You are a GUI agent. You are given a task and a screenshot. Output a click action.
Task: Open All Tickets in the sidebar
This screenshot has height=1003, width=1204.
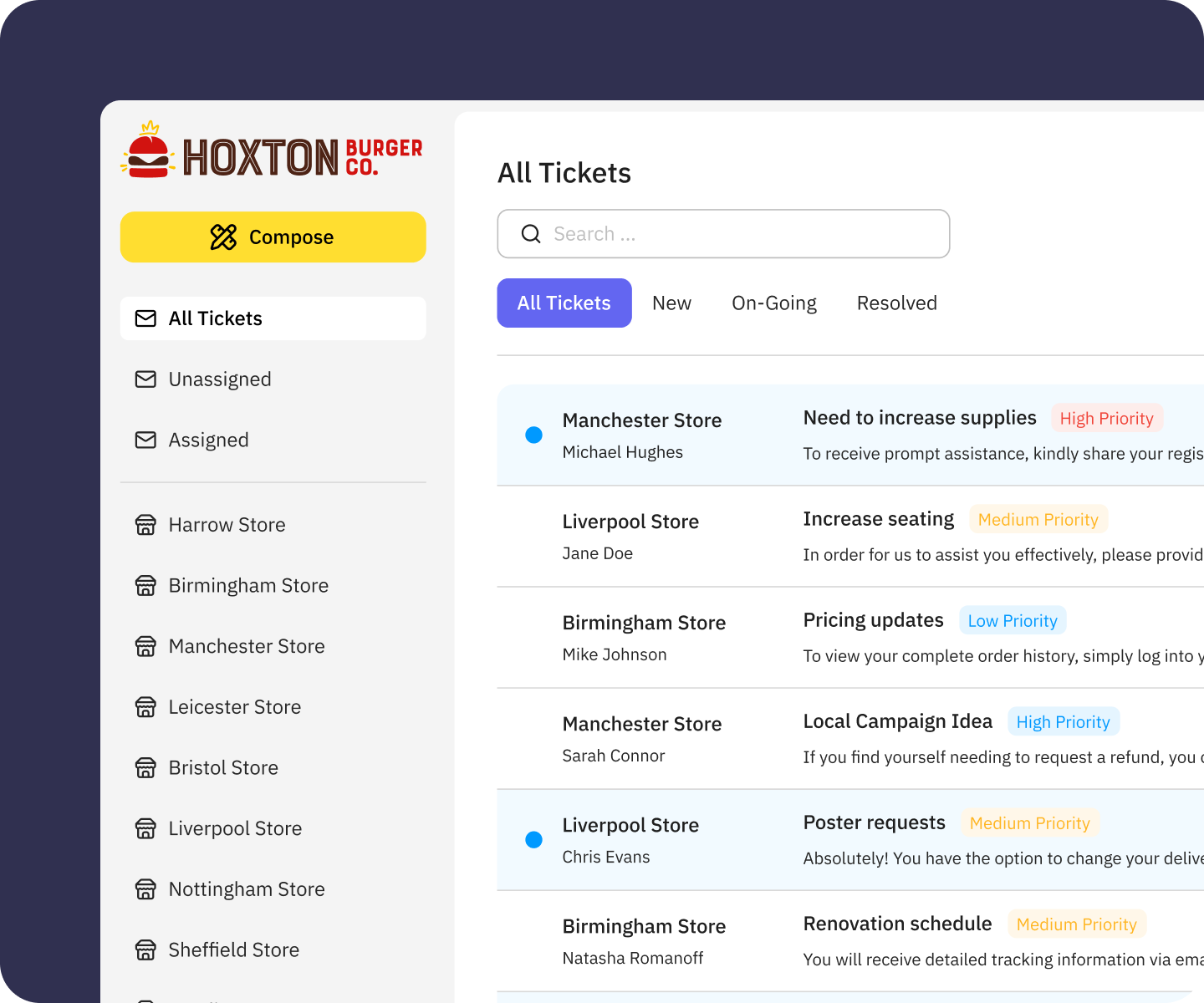tap(273, 318)
